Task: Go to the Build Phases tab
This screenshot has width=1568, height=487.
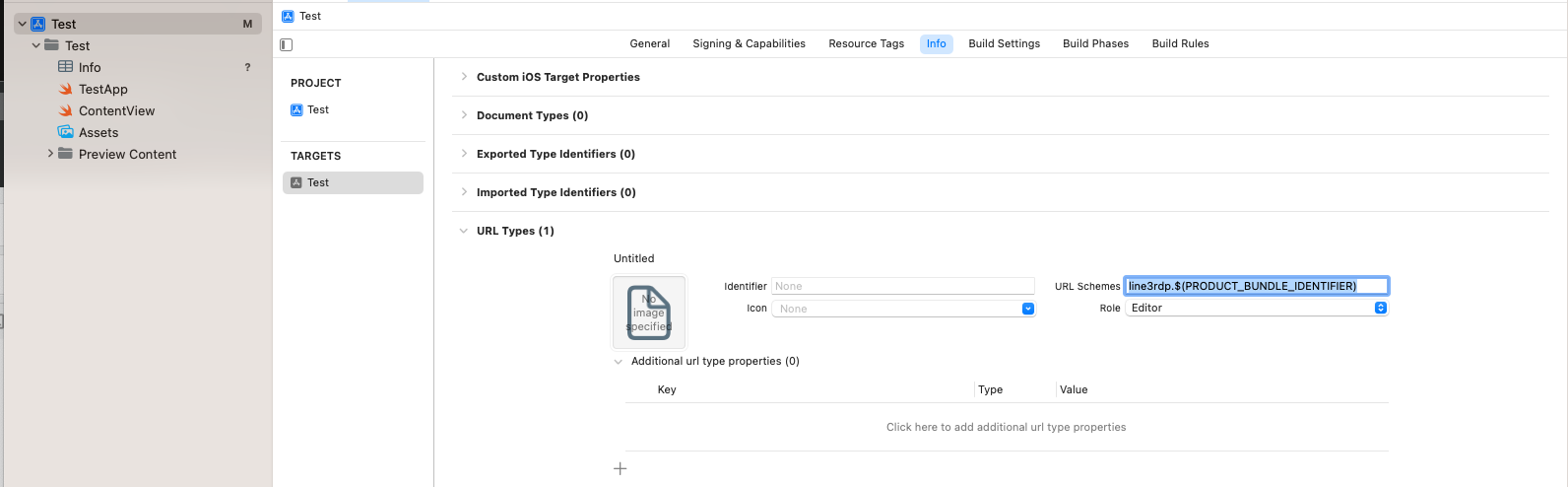Action: 1095,43
